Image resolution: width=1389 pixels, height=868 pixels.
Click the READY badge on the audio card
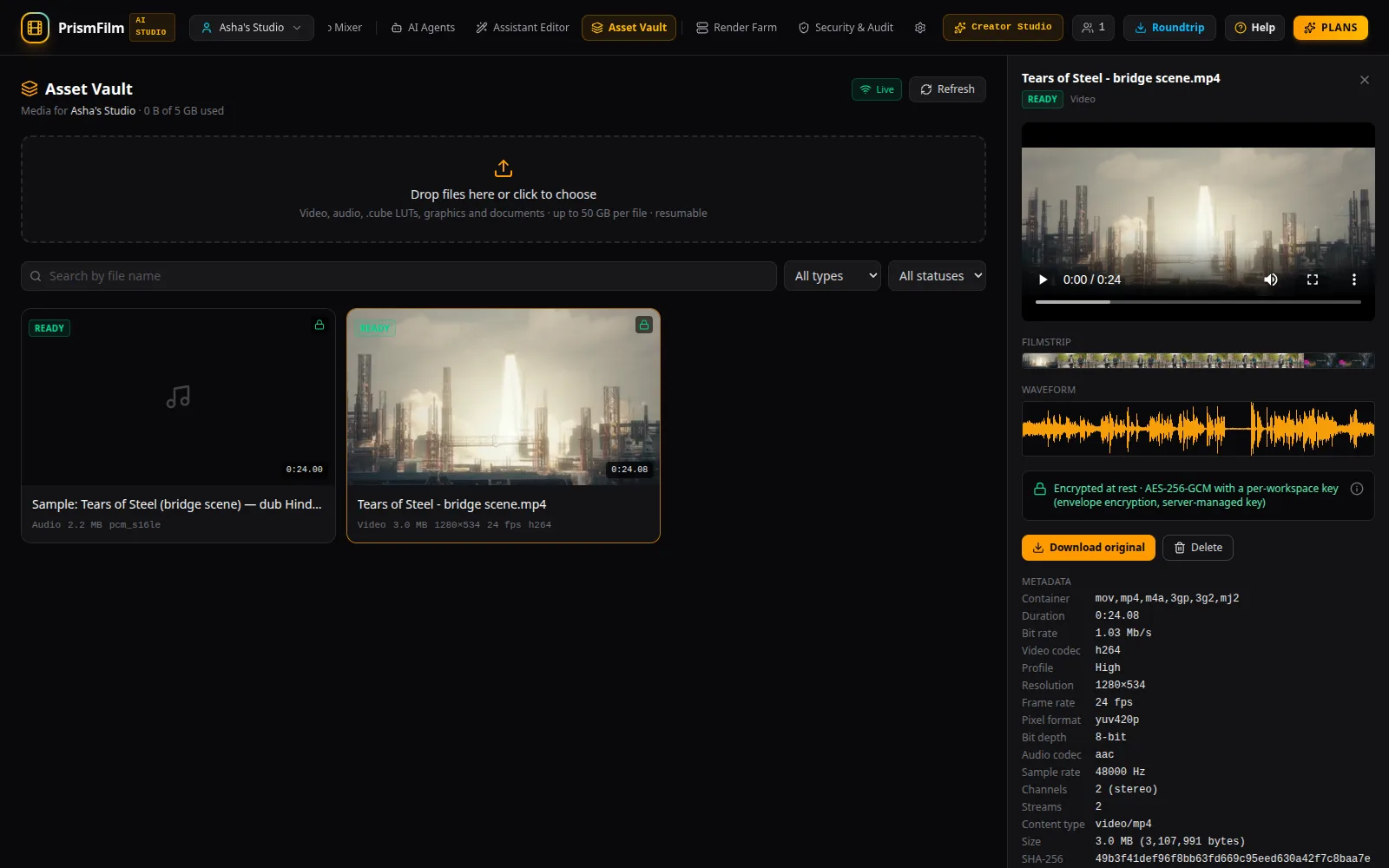49,328
